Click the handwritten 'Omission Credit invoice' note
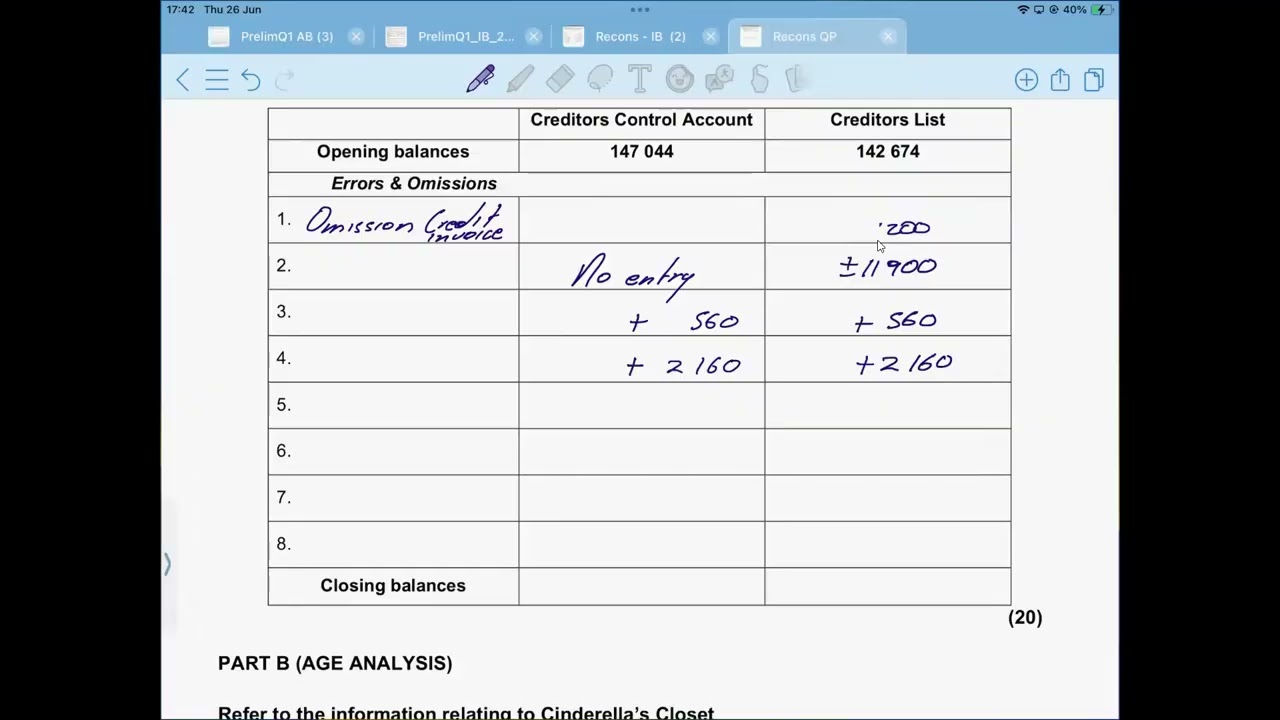 pos(405,222)
